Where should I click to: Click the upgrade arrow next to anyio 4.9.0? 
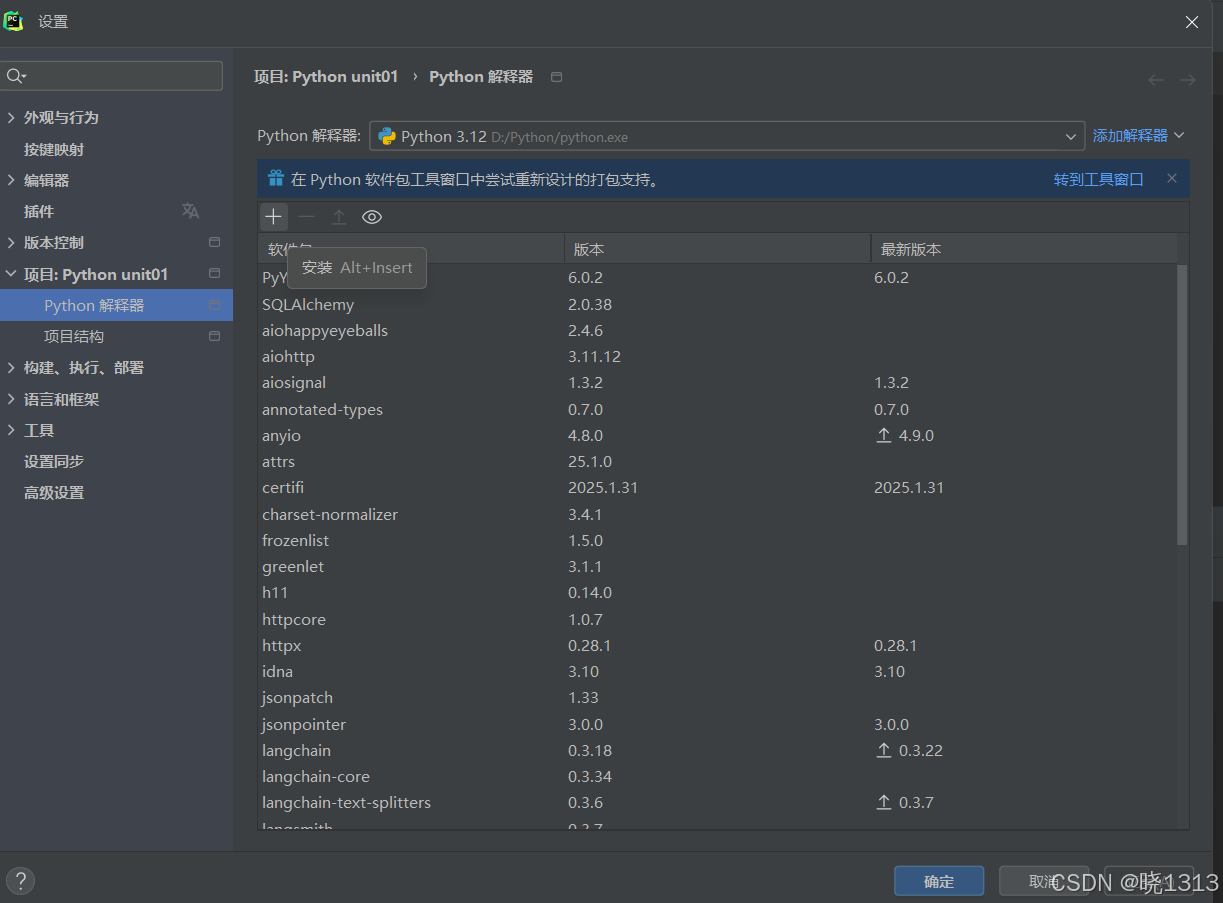(x=883, y=435)
